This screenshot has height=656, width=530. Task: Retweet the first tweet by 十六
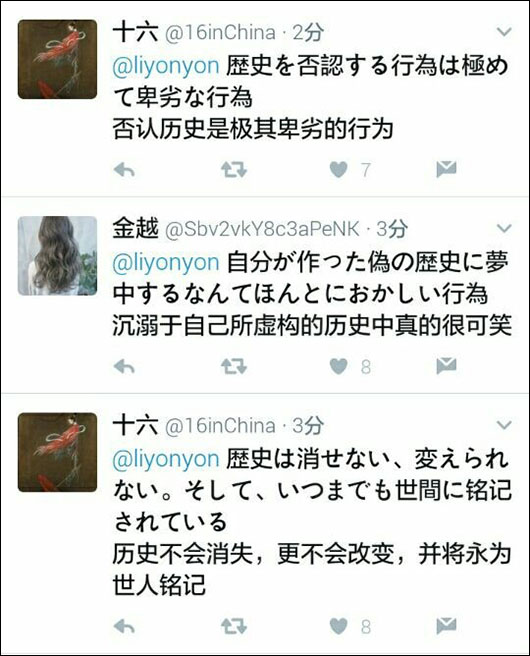click(x=234, y=170)
